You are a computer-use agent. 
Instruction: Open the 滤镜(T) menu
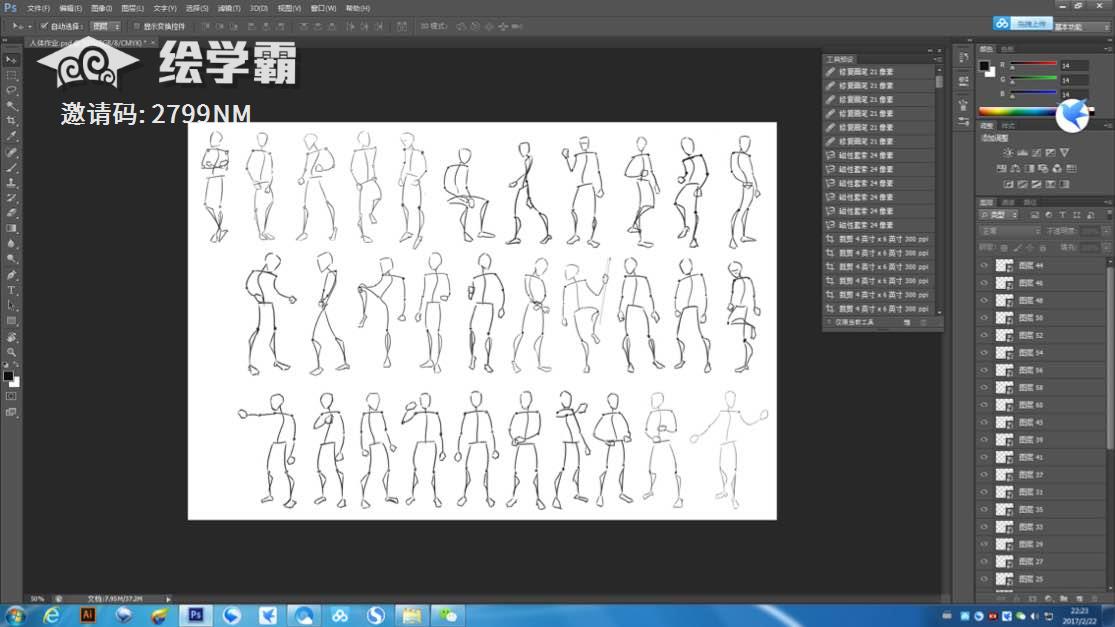click(227, 8)
